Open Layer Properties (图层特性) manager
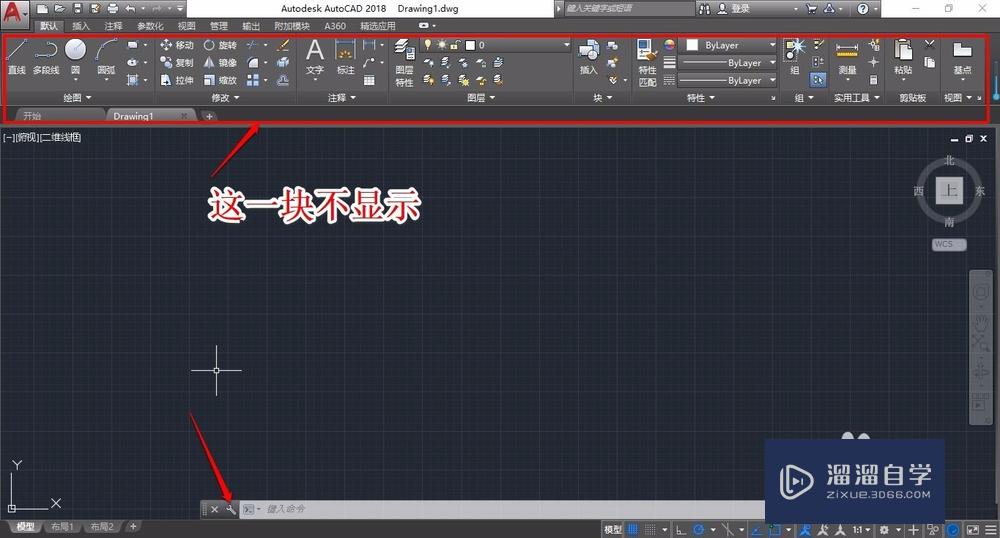 click(404, 62)
